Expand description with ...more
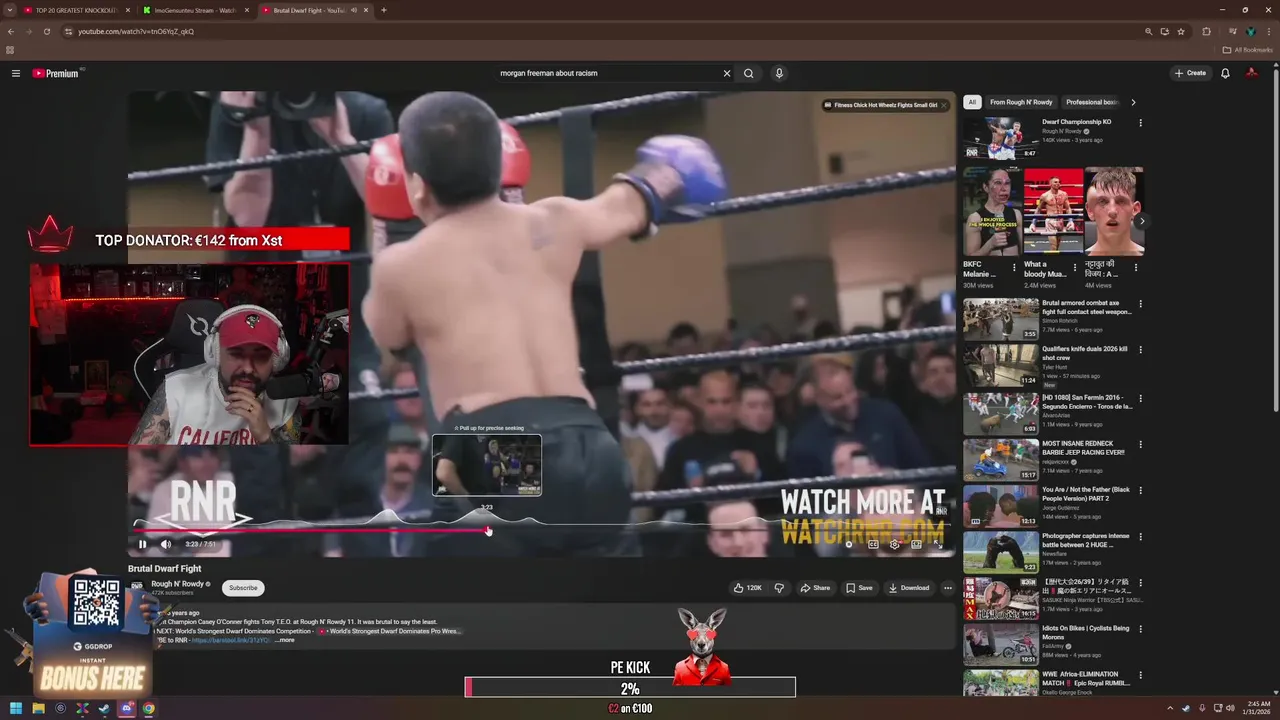1280x720 pixels. [x=285, y=640]
